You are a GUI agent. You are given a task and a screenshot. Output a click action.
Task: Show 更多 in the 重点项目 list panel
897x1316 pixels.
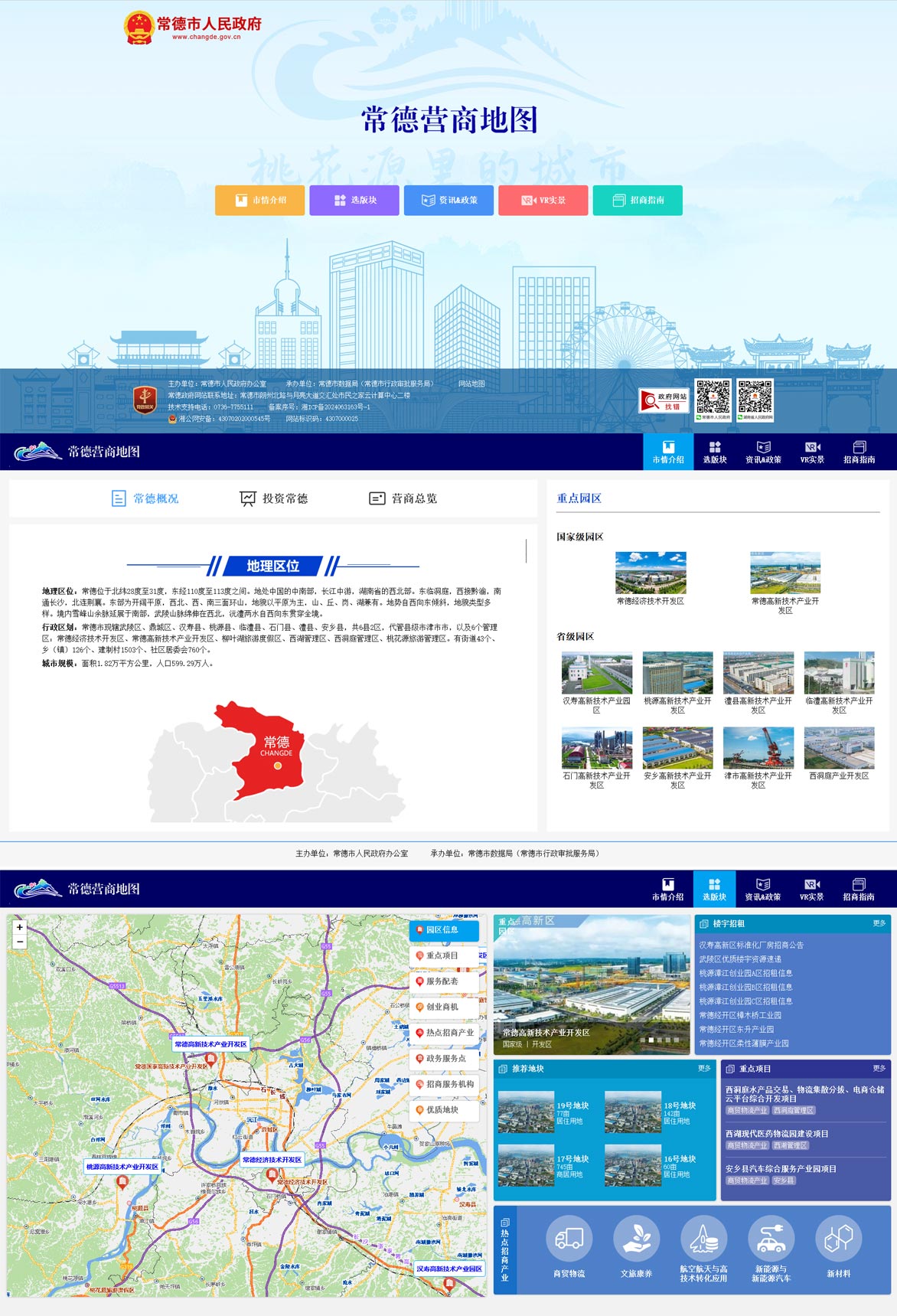click(x=879, y=1068)
